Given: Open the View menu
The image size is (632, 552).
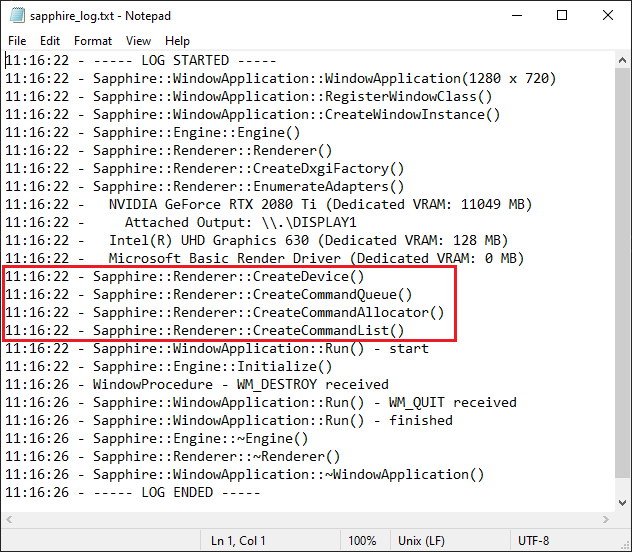Looking at the screenshot, I should click(x=139, y=41).
